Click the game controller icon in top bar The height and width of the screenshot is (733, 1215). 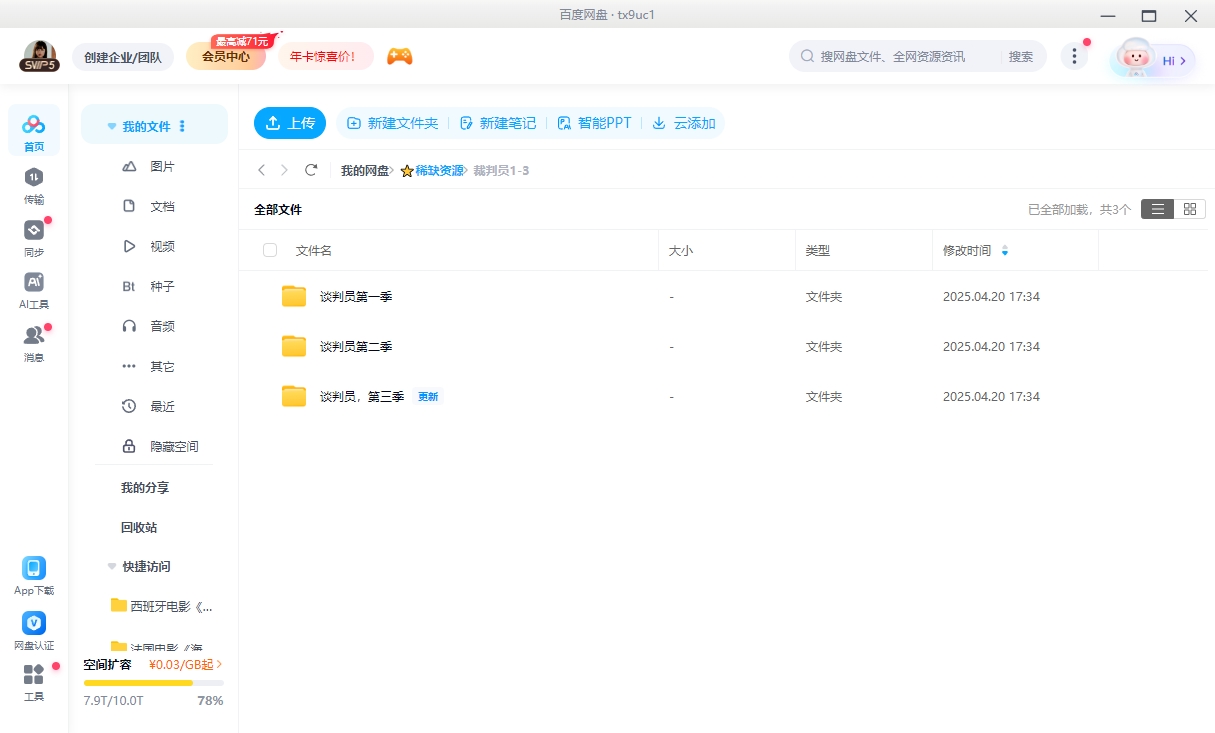tap(399, 57)
